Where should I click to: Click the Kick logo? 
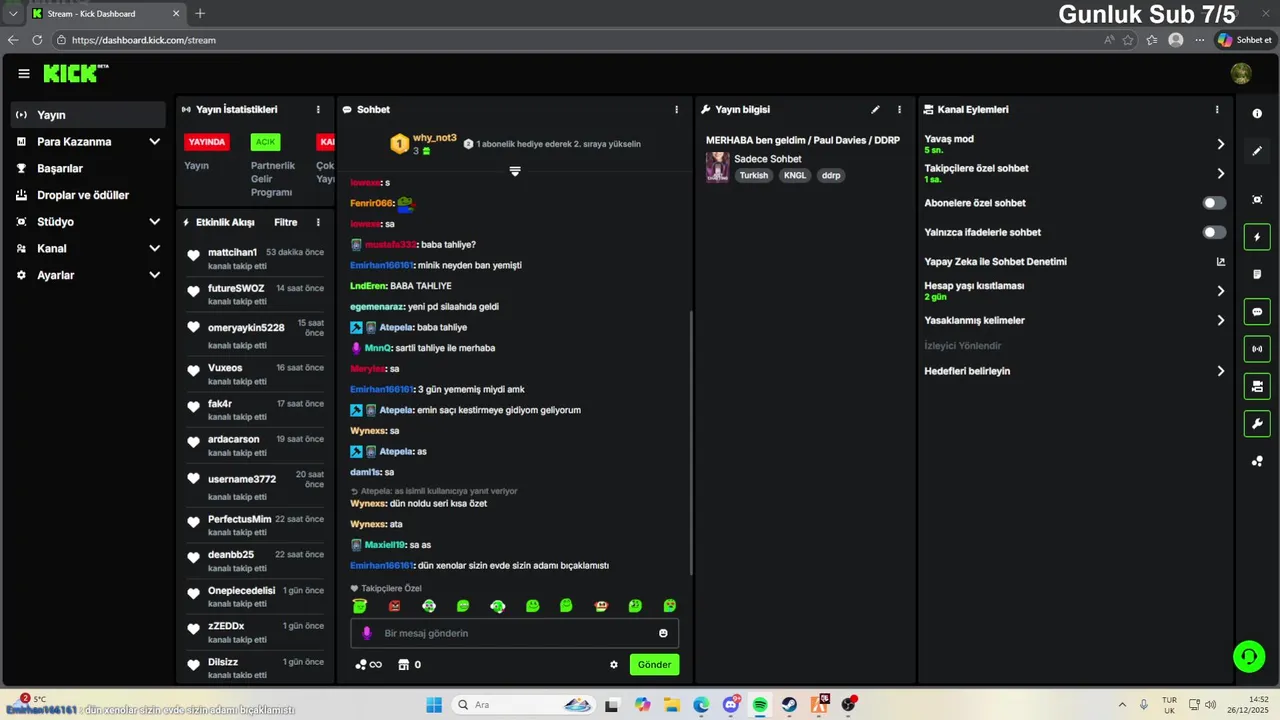tap(75, 73)
